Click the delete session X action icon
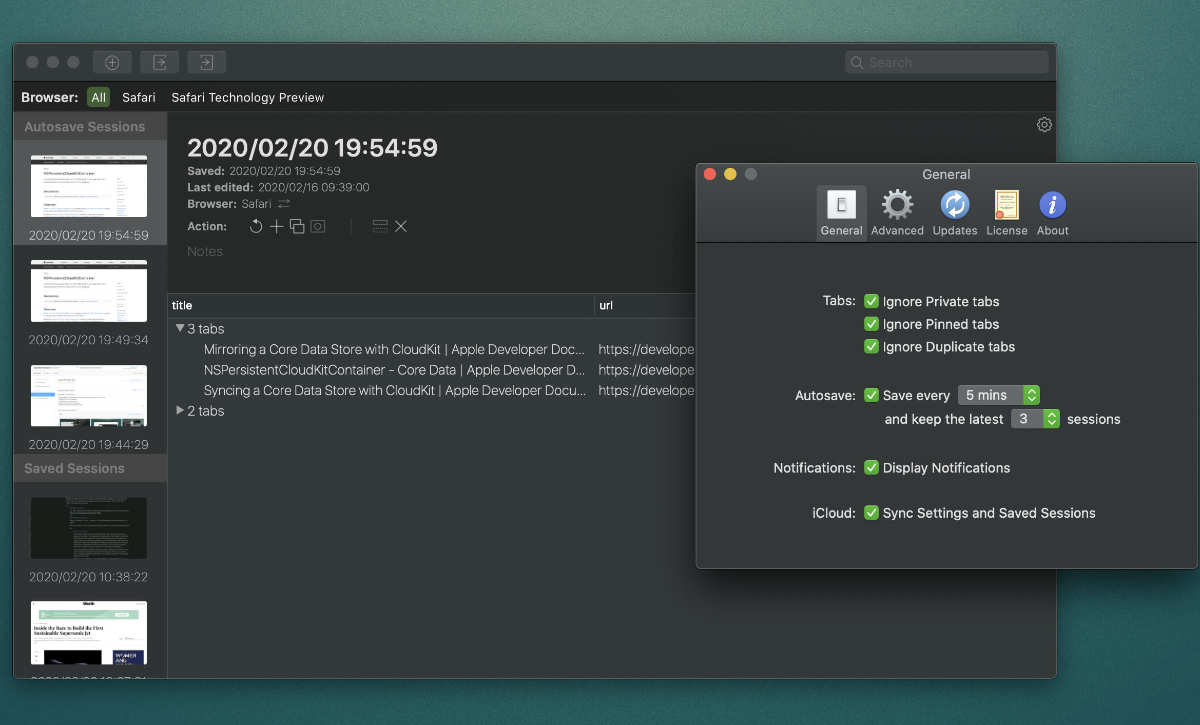 [401, 227]
